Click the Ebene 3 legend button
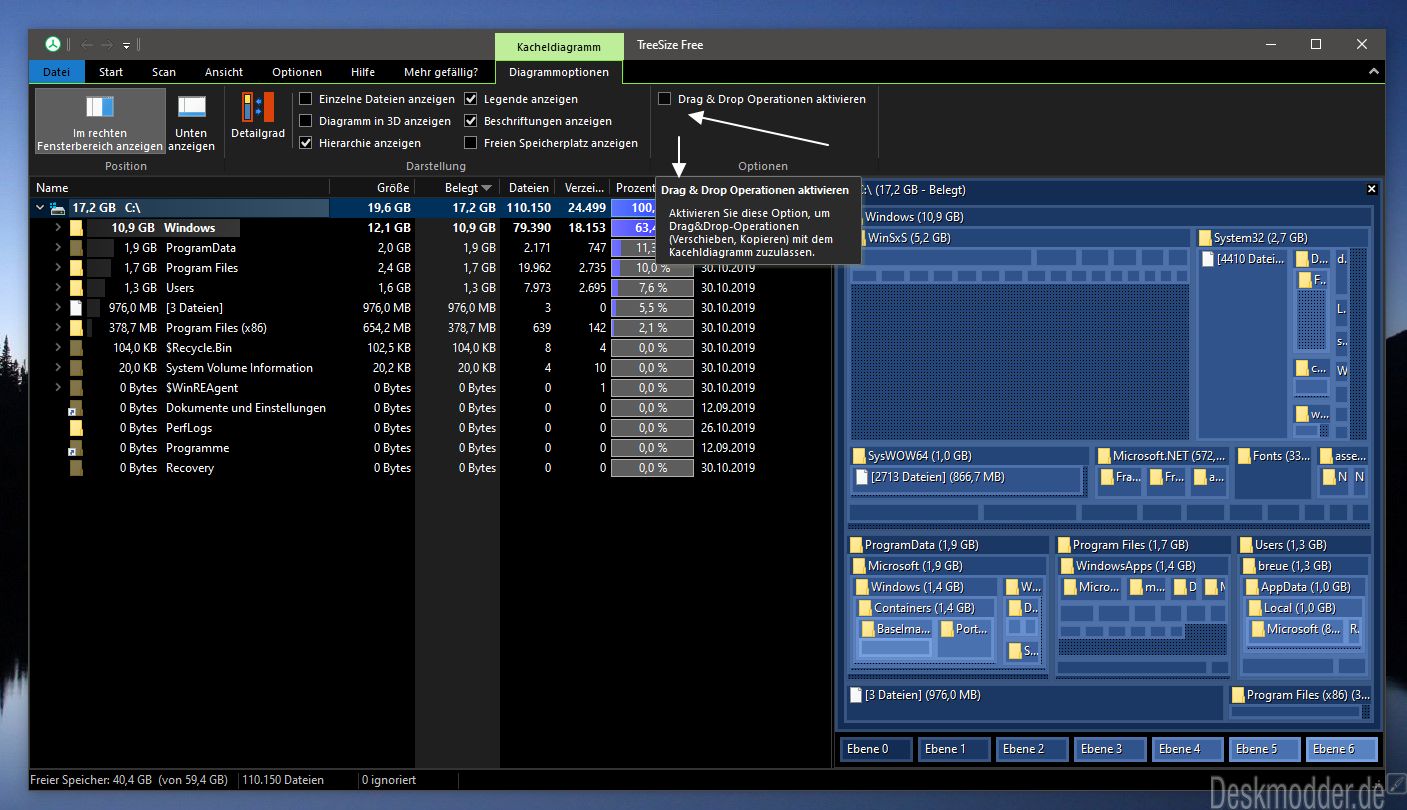Screen dimensions: 1407x810 pyautogui.click(x=1110, y=749)
